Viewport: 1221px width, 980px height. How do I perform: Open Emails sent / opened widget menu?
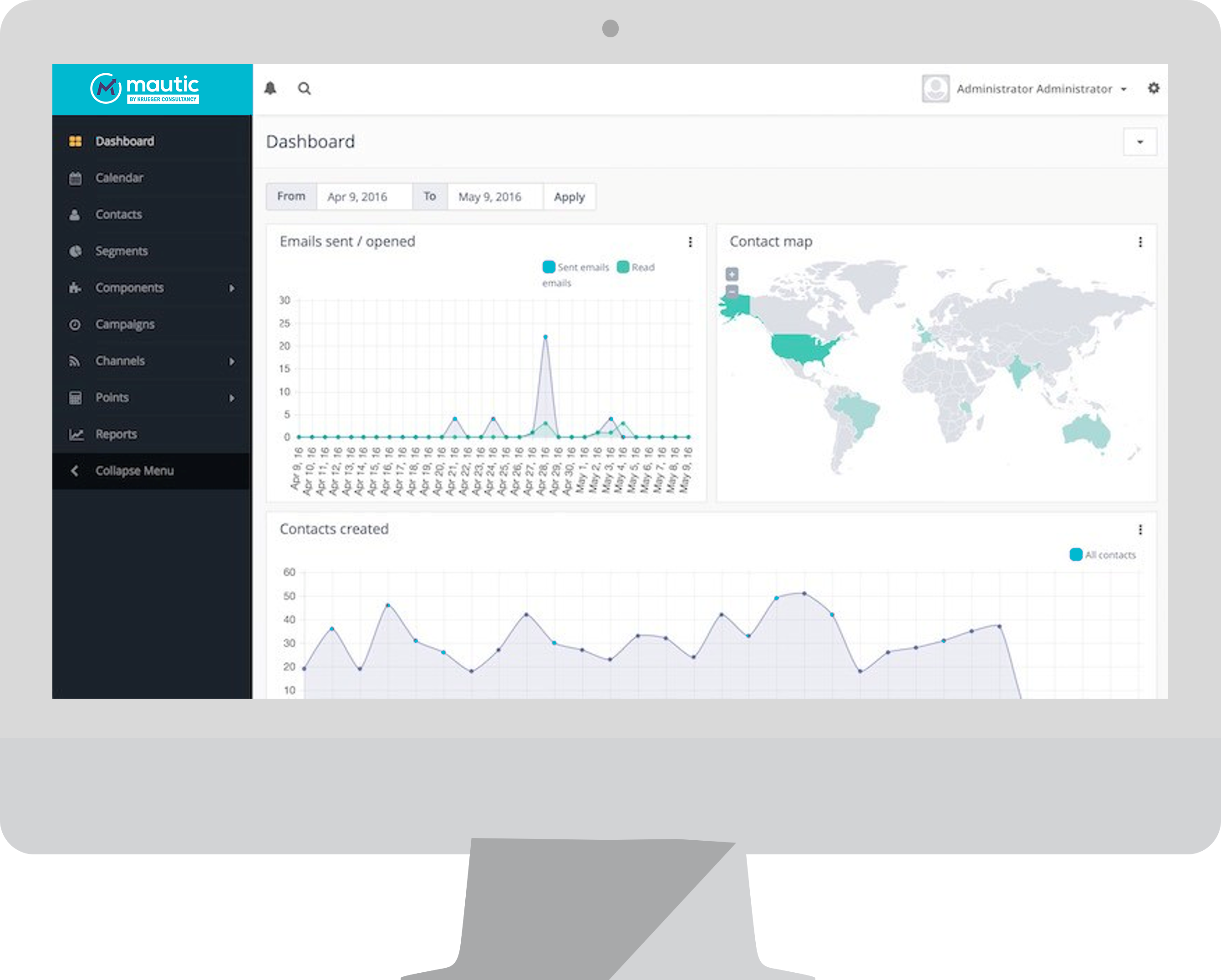click(x=690, y=242)
